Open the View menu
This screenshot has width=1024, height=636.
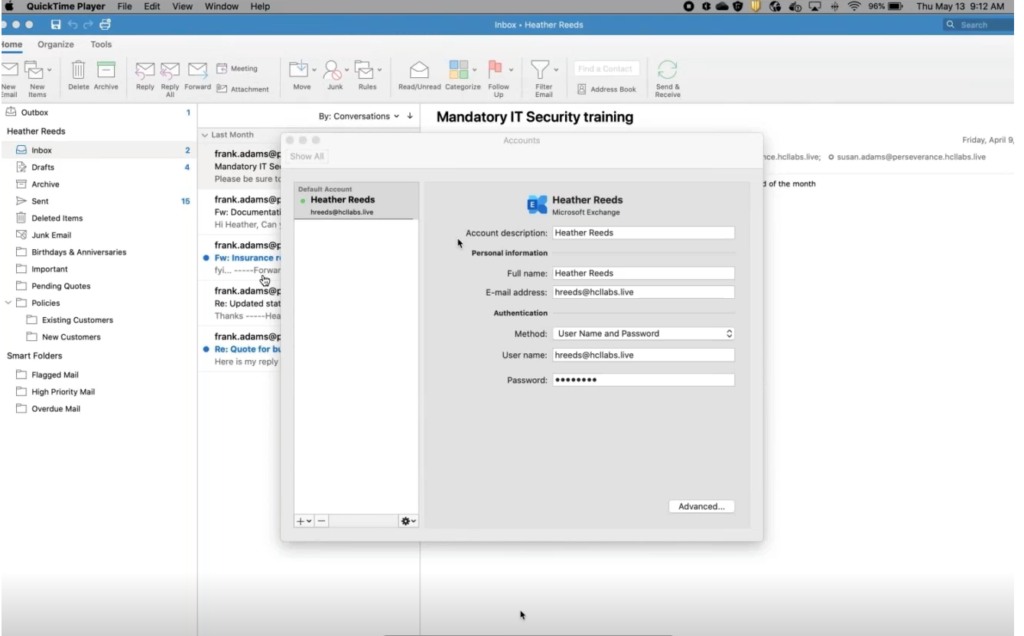click(x=182, y=7)
